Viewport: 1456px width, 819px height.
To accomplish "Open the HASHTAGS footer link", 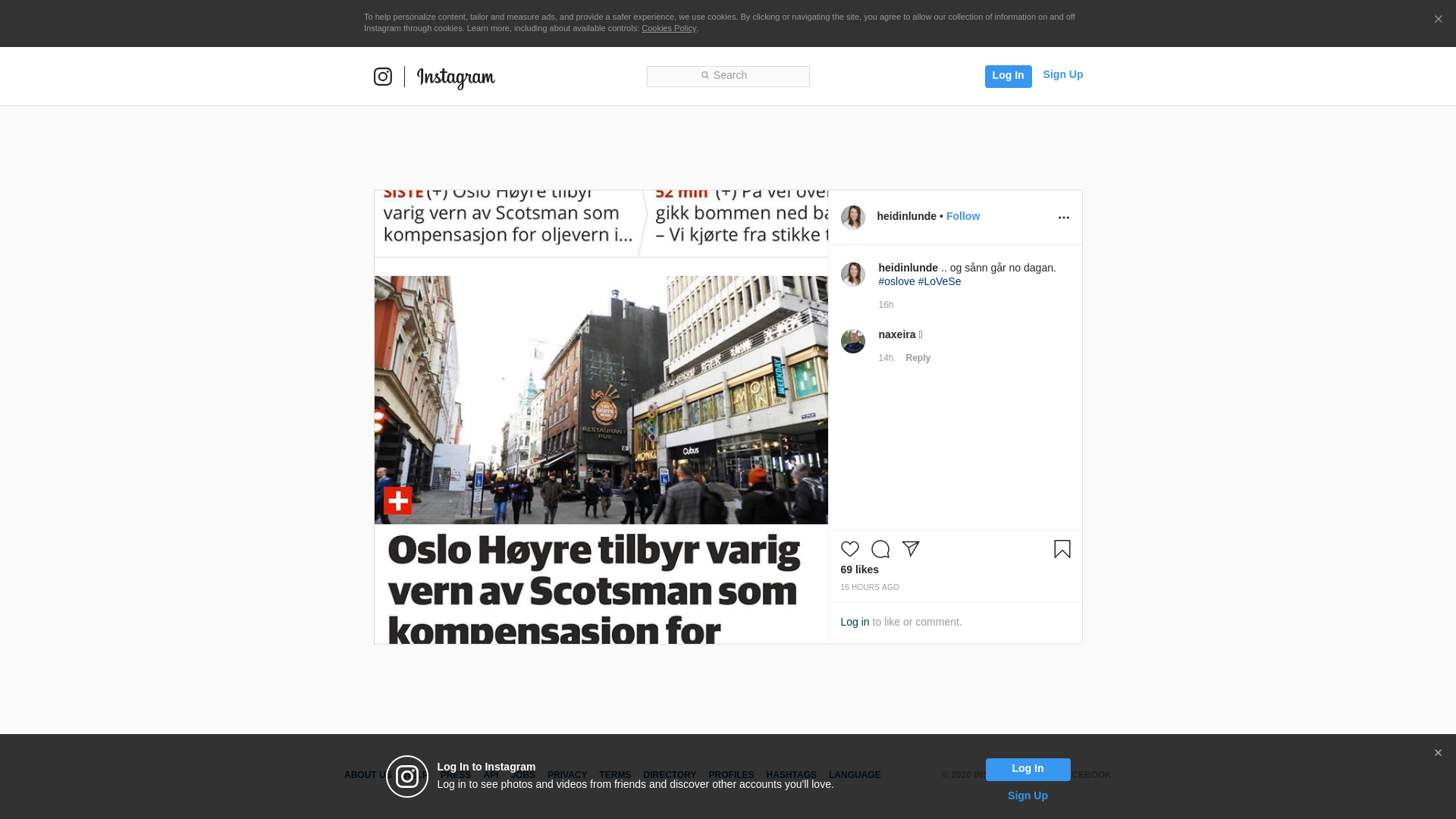I will tap(791, 775).
